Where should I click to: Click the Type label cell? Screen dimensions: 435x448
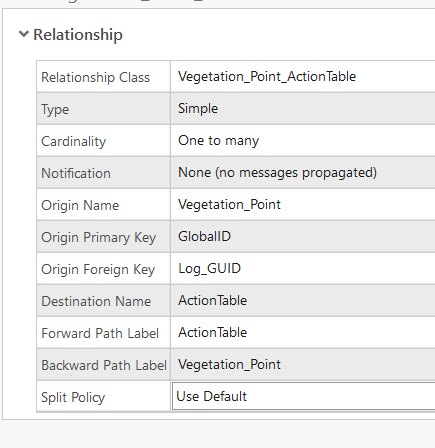pos(103,109)
